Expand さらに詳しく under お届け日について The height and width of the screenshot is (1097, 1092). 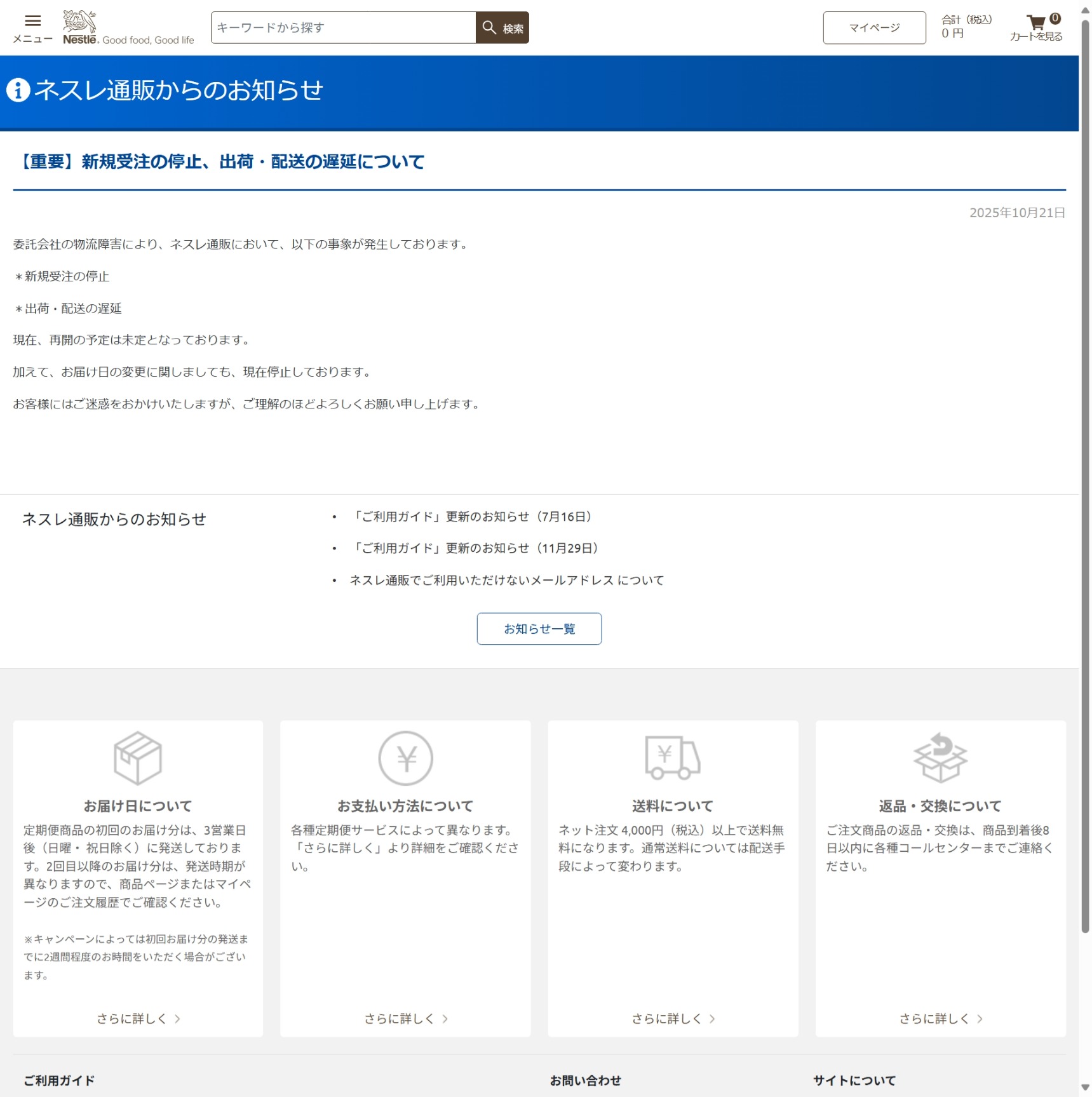click(x=138, y=1019)
